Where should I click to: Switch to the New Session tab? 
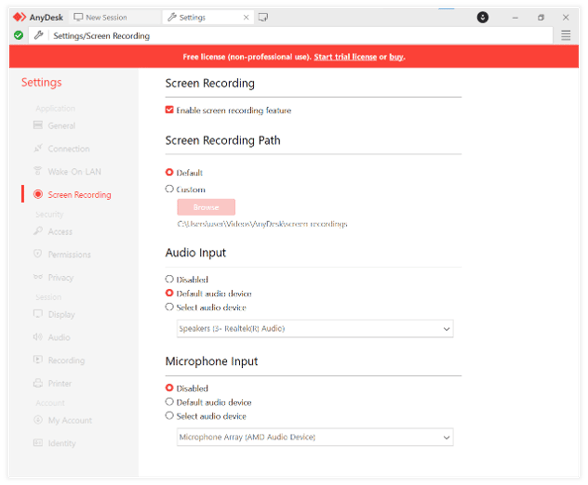(116, 17)
